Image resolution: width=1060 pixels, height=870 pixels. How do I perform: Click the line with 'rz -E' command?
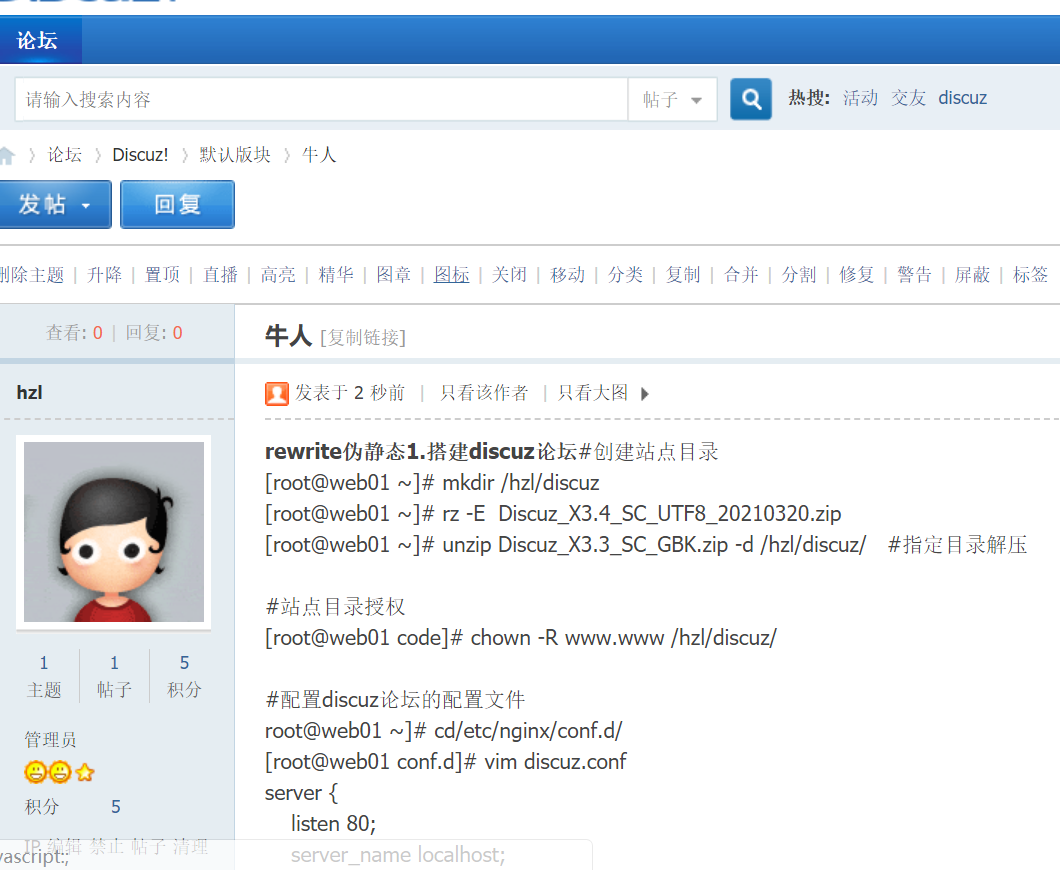[x=553, y=514]
